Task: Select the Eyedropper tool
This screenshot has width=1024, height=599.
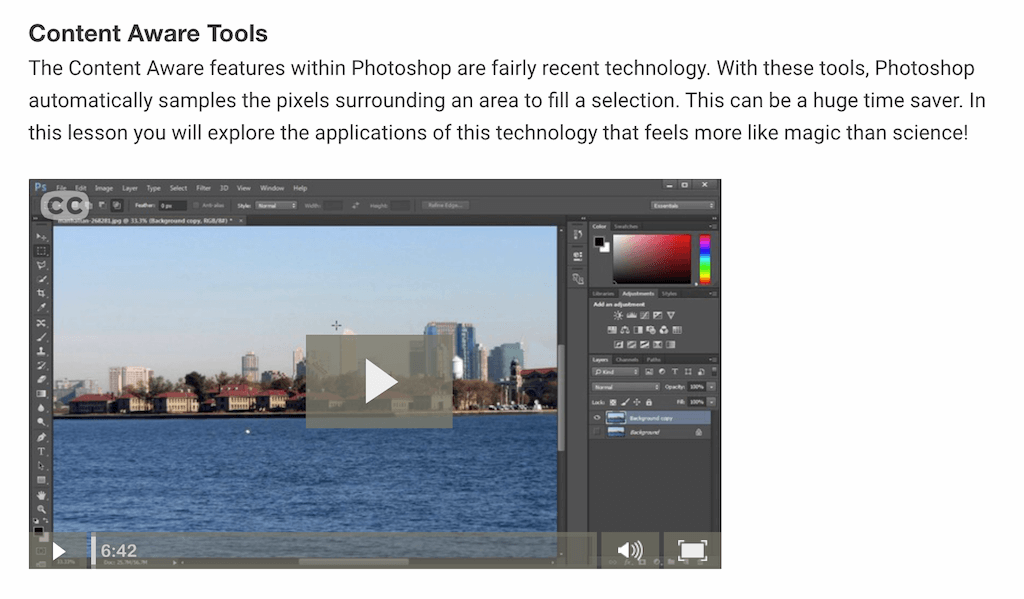Action: [x=41, y=308]
